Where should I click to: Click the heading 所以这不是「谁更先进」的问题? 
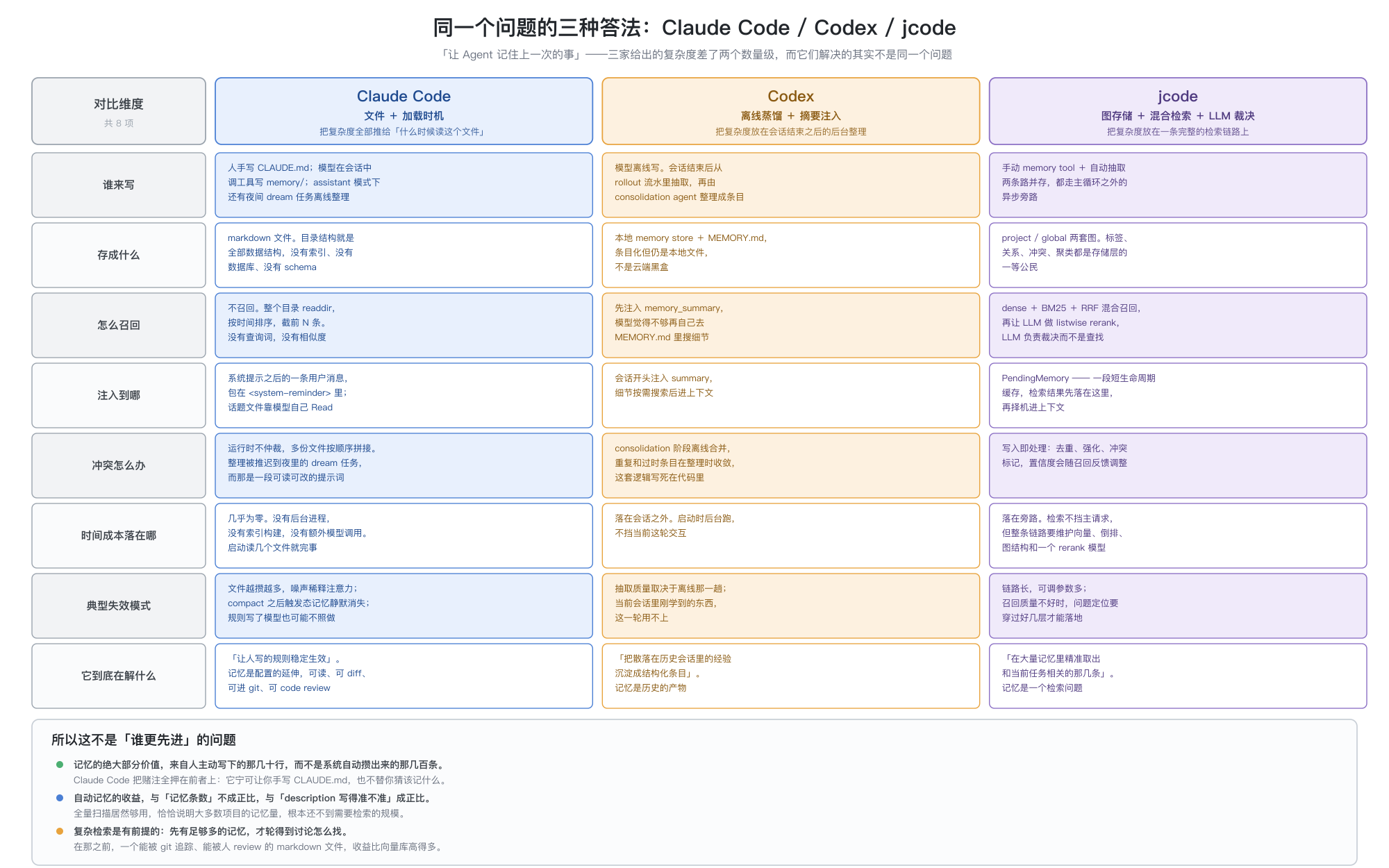[144, 740]
